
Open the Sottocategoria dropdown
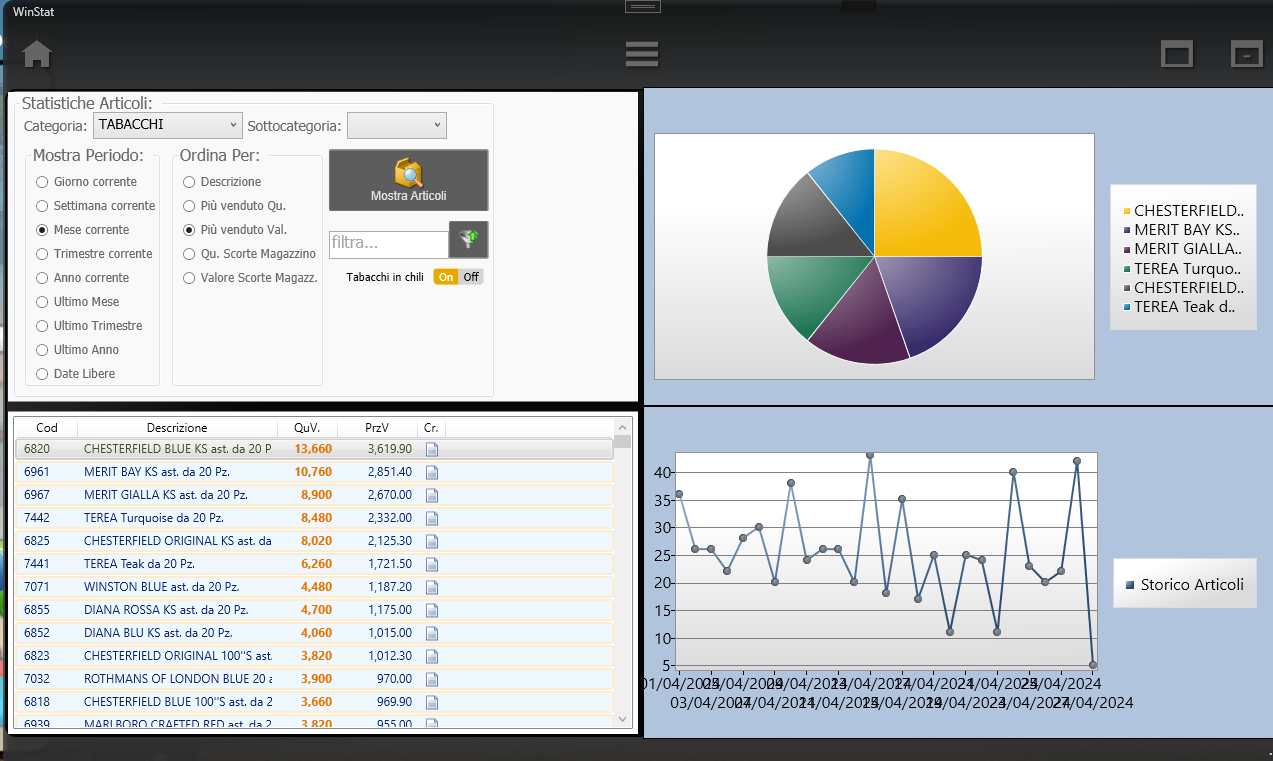pos(397,125)
